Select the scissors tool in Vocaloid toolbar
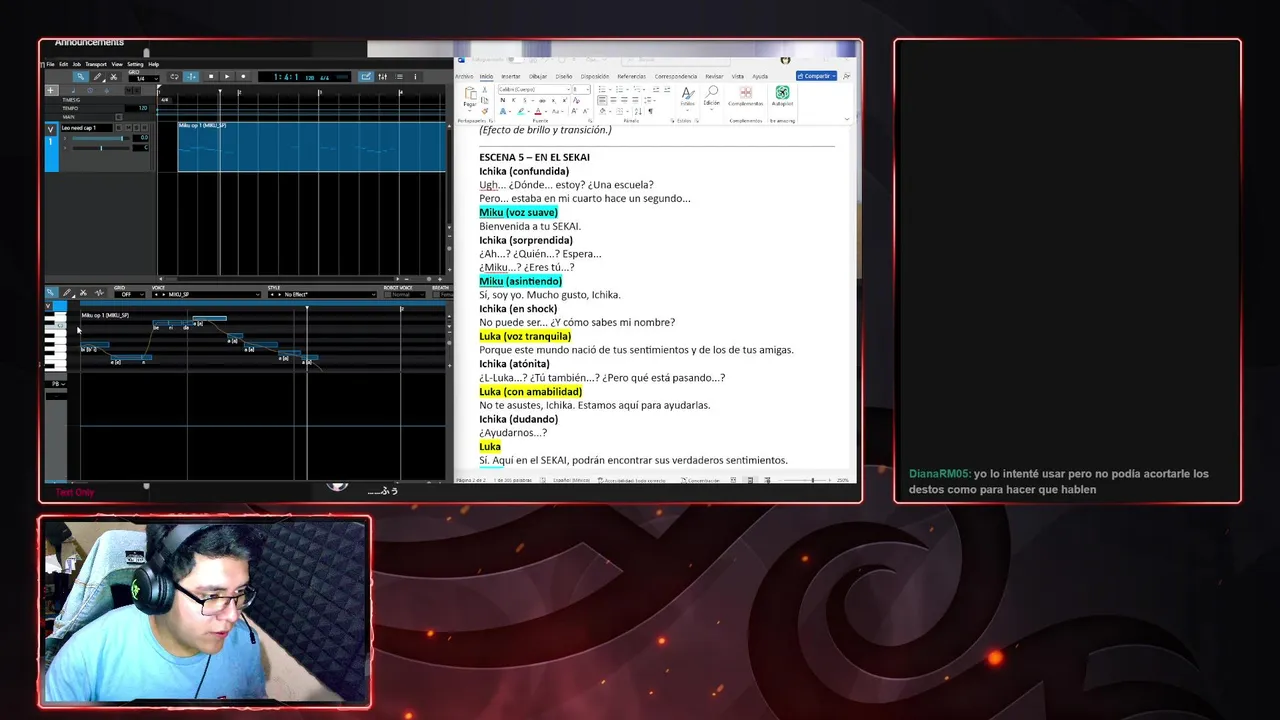Image resolution: width=1280 pixels, height=720 pixels. point(114,77)
